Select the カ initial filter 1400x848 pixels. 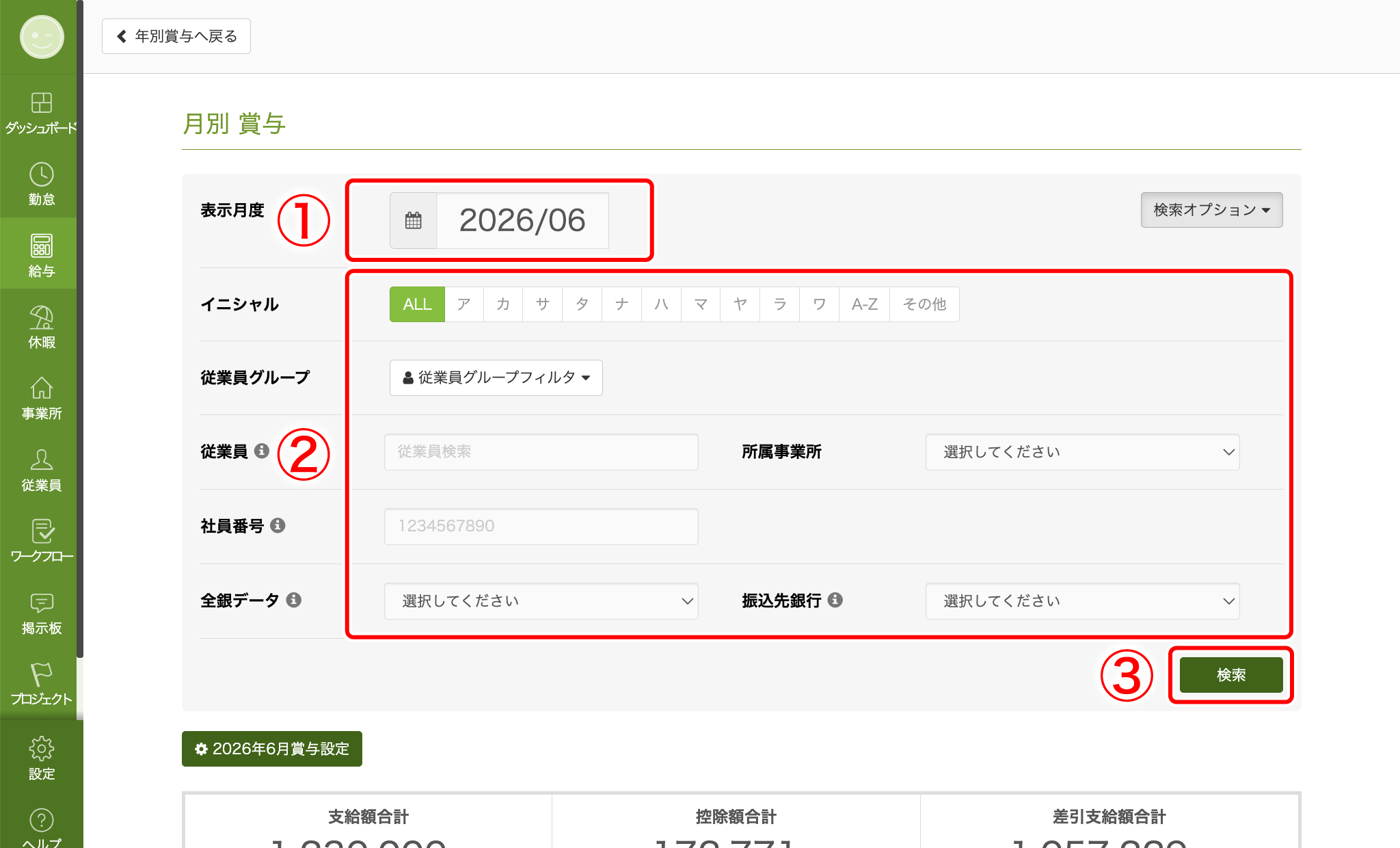point(503,304)
